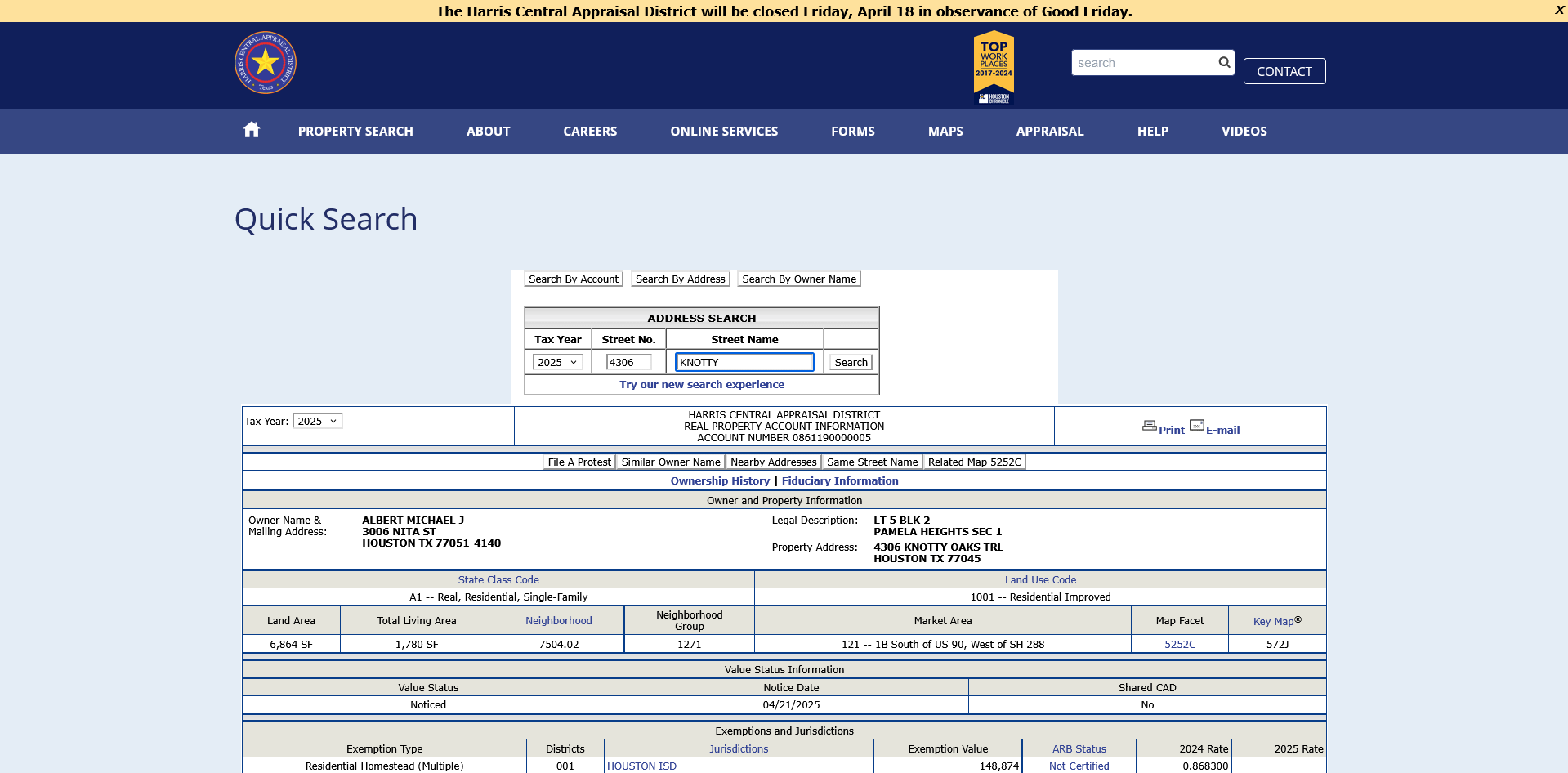1568x773 pixels.
Task: Open the ABOUT menu
Action: click(x=488, y=131)
